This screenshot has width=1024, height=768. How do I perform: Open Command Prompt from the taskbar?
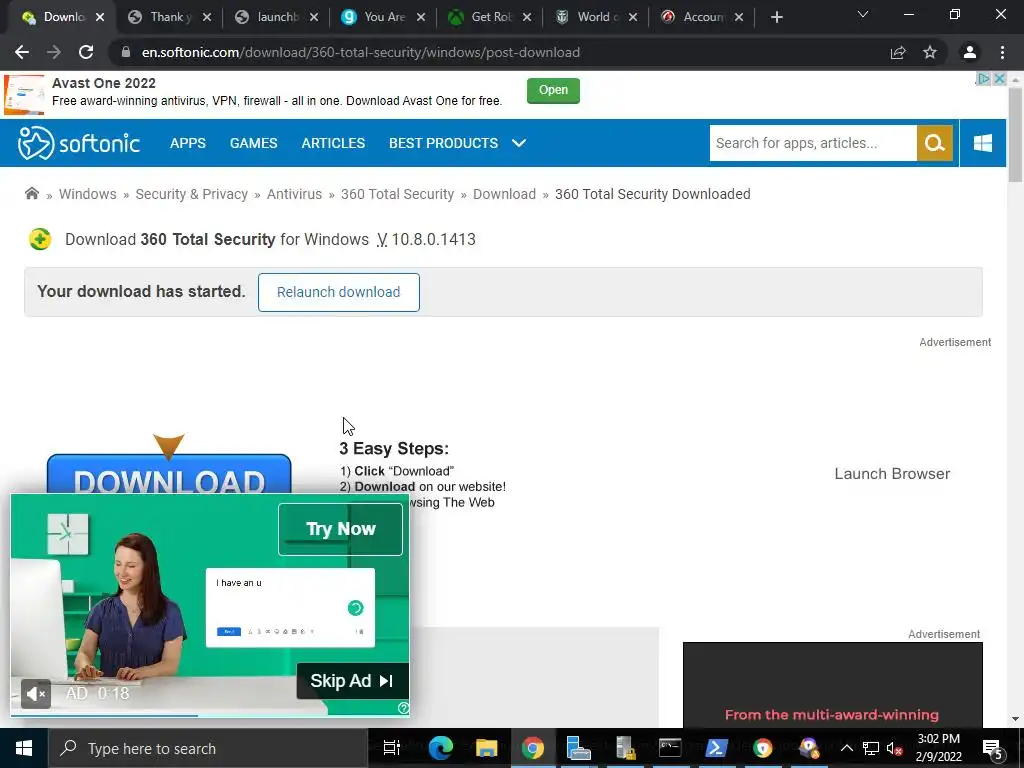pos(670,748)
